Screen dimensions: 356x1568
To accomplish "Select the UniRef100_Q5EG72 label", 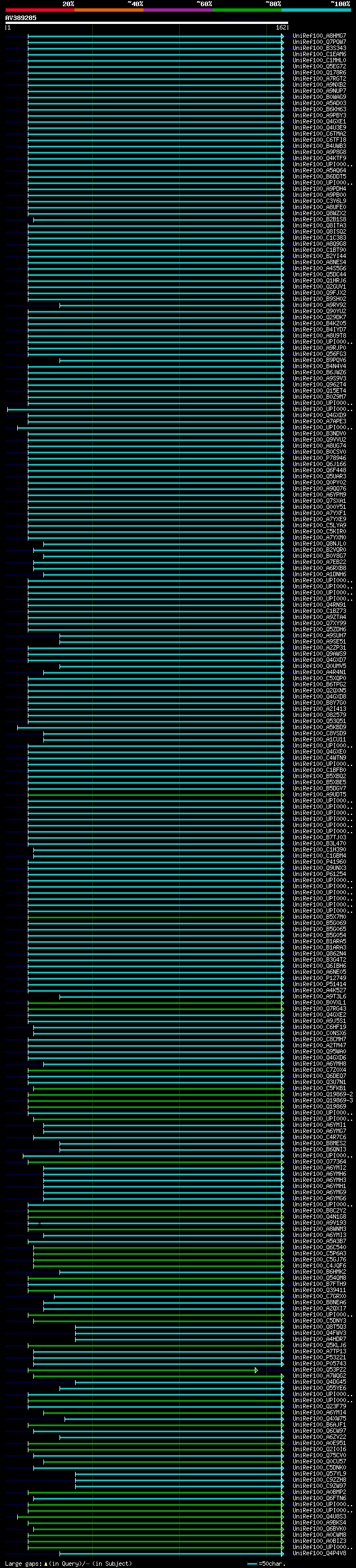I will click(319, 66).
